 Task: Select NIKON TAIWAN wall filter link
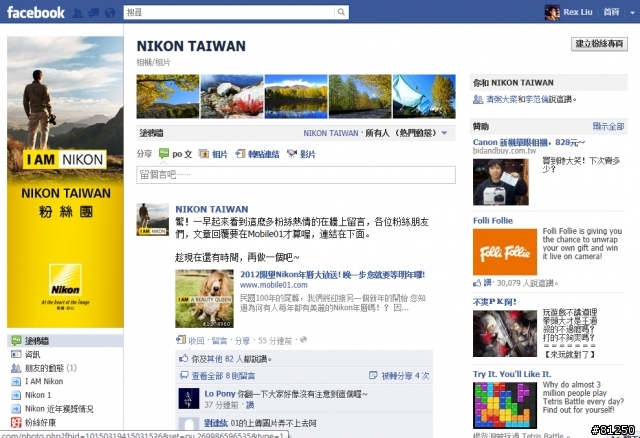click(331, 133)
